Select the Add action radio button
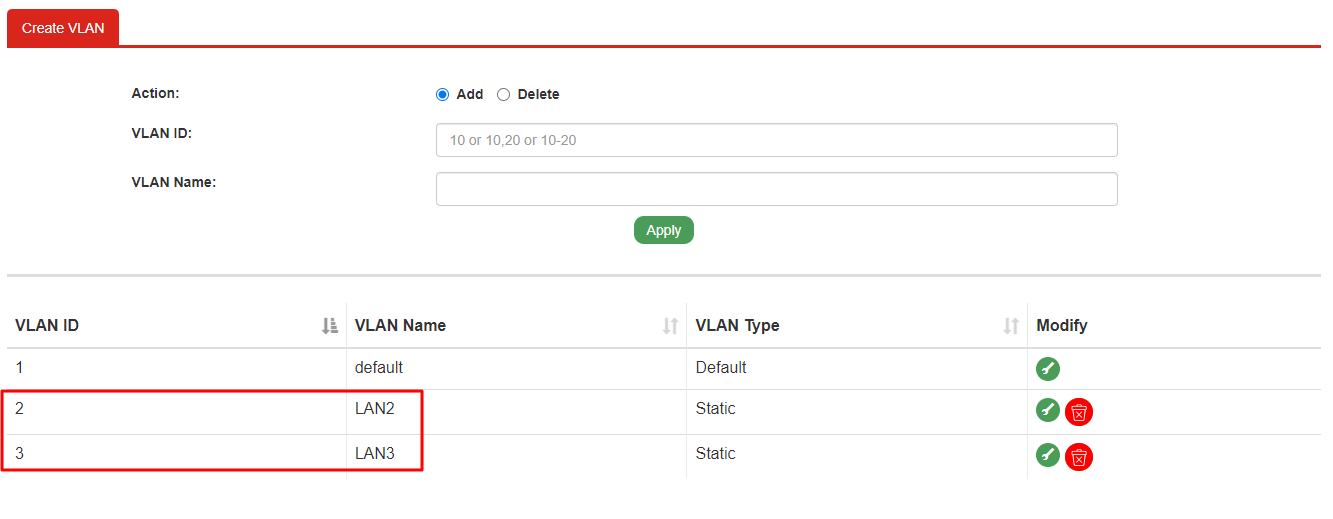The width and height of the screenshot is (1333, 519). pos(443,94)
